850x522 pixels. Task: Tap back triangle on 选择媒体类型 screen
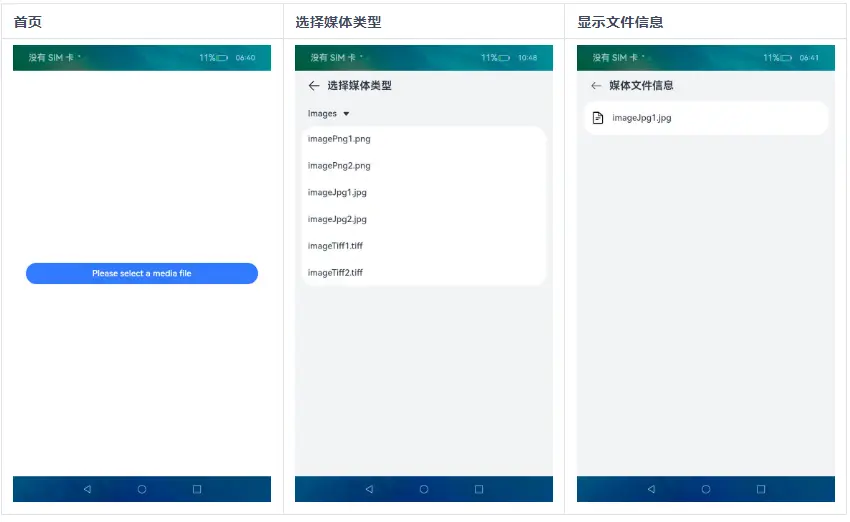(369, 489)
